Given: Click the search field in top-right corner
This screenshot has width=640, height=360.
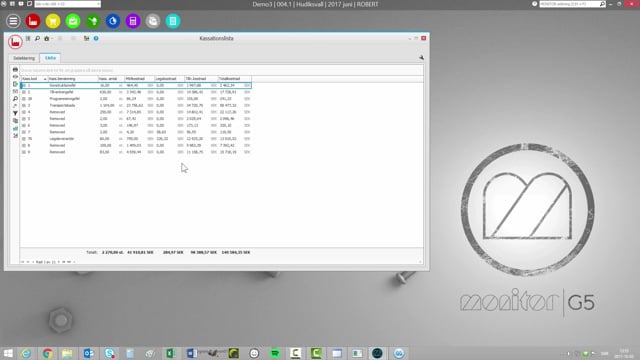Looking at the screenshot, I should (x=570, y=4).
